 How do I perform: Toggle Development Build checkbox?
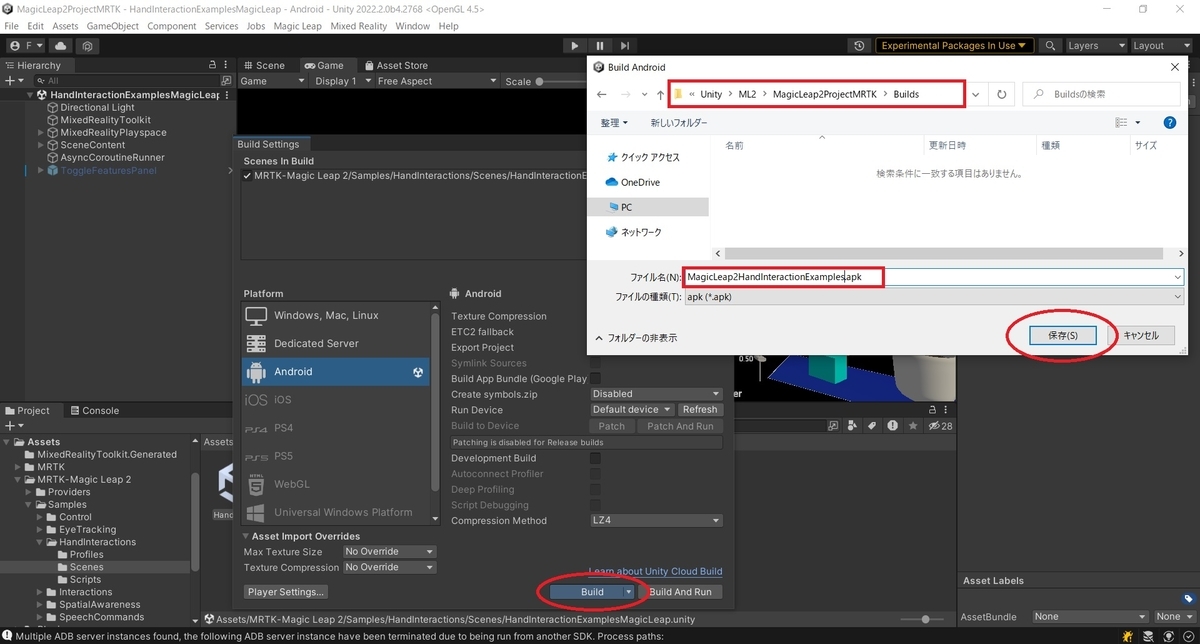click(x=596, y=458)
